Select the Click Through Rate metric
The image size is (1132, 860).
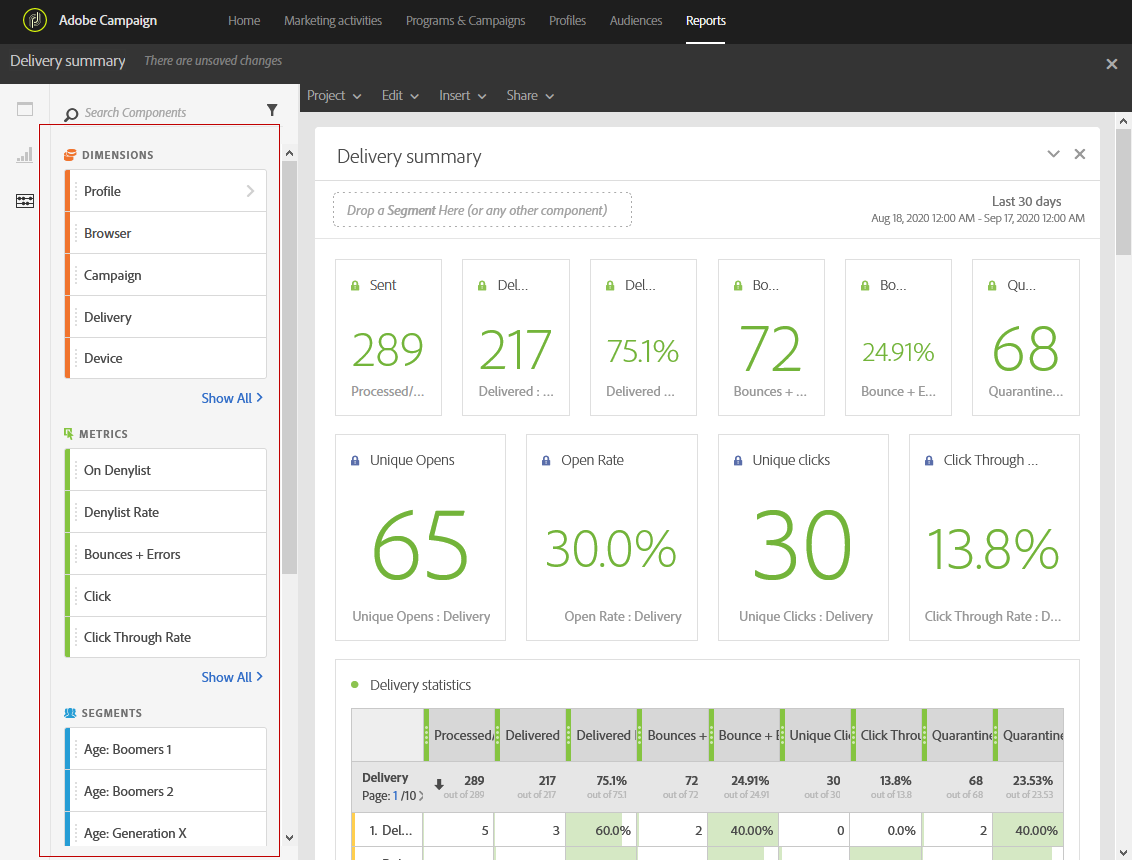(137, 637)
